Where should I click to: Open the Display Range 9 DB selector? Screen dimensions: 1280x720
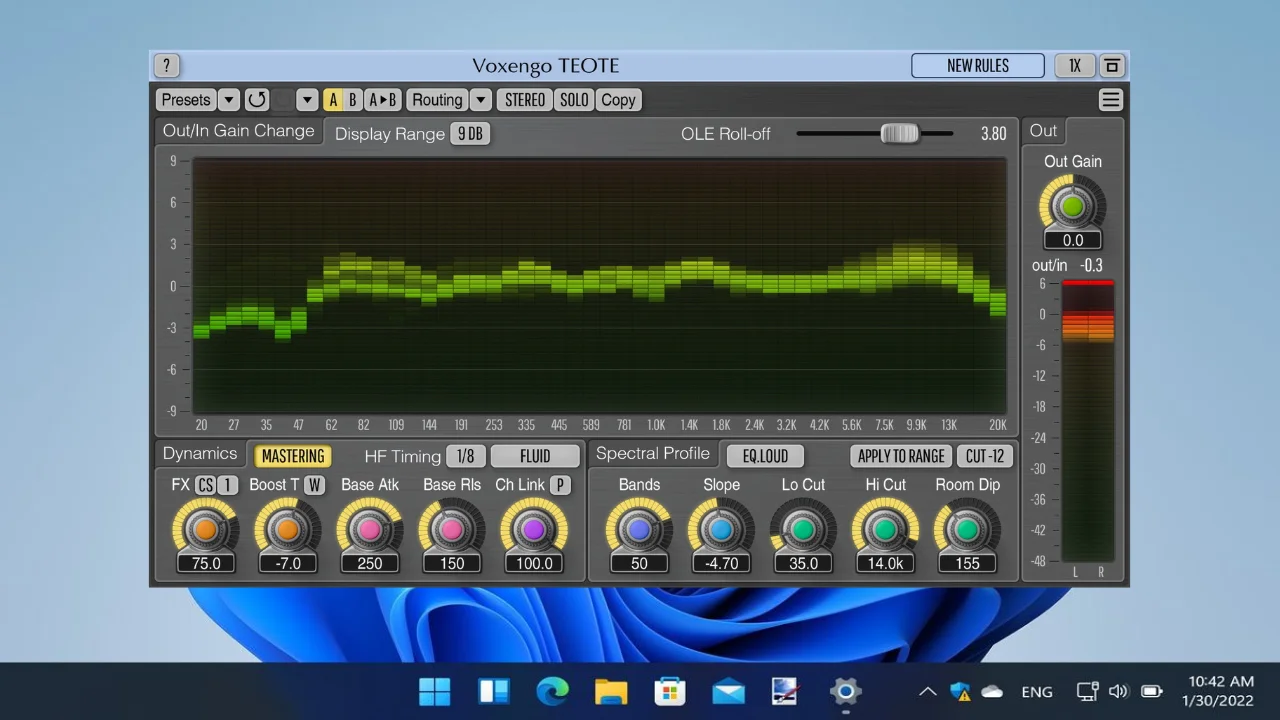point(470,134)
